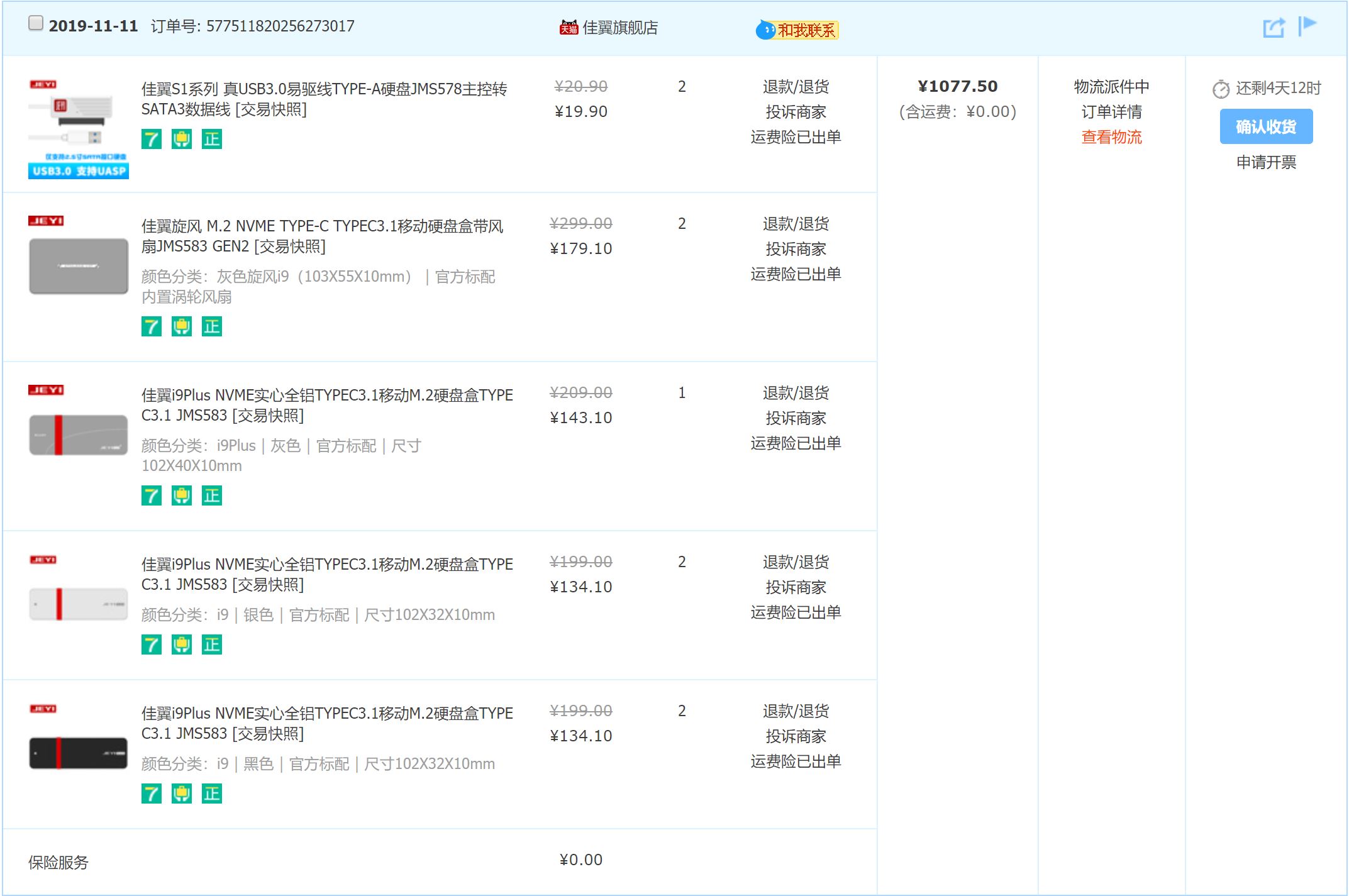
Task: Open i9Plus title for black 黑色 item
Action: [327, 723]
